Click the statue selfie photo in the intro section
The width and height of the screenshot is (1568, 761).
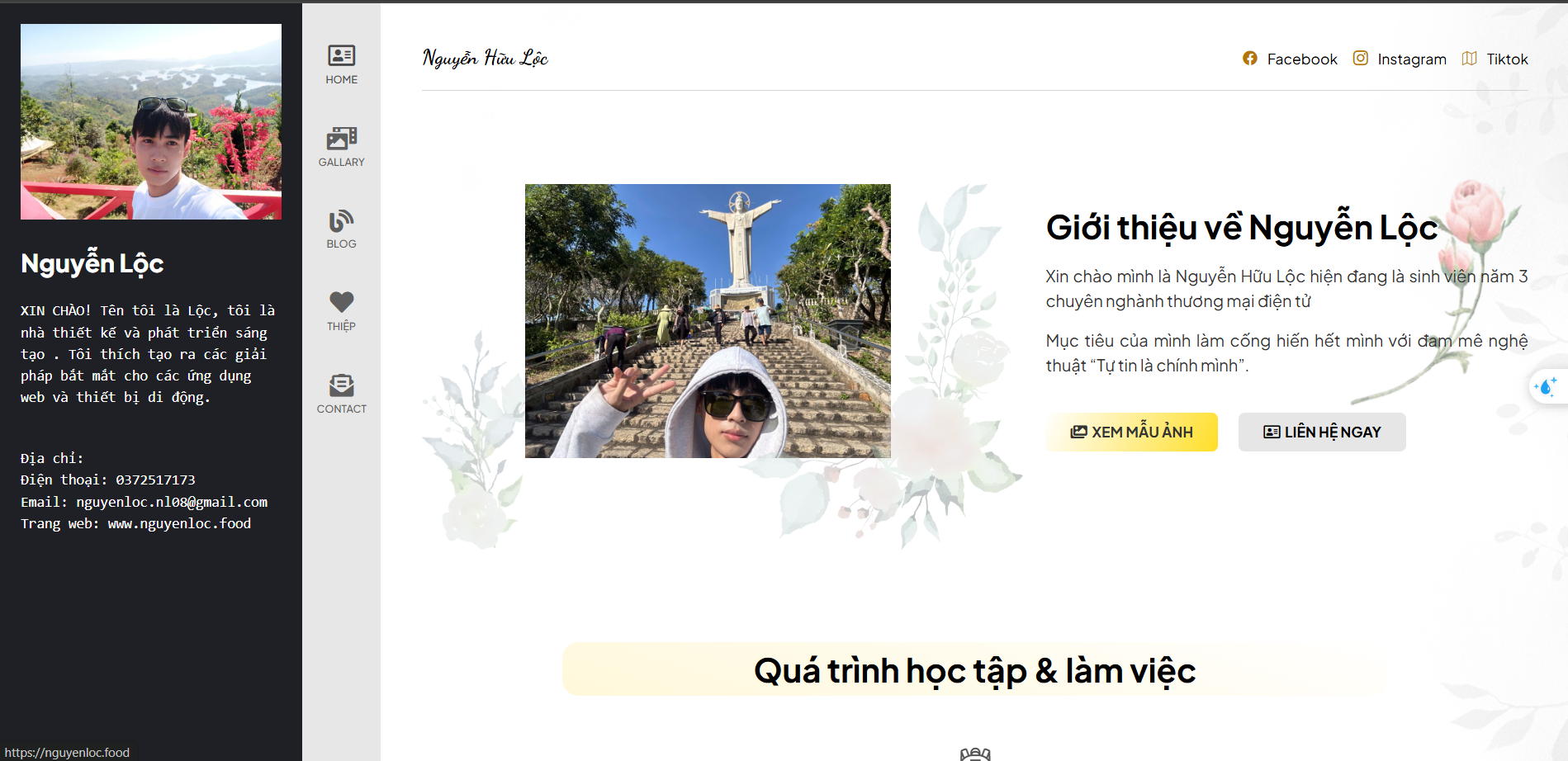point(708,320)
